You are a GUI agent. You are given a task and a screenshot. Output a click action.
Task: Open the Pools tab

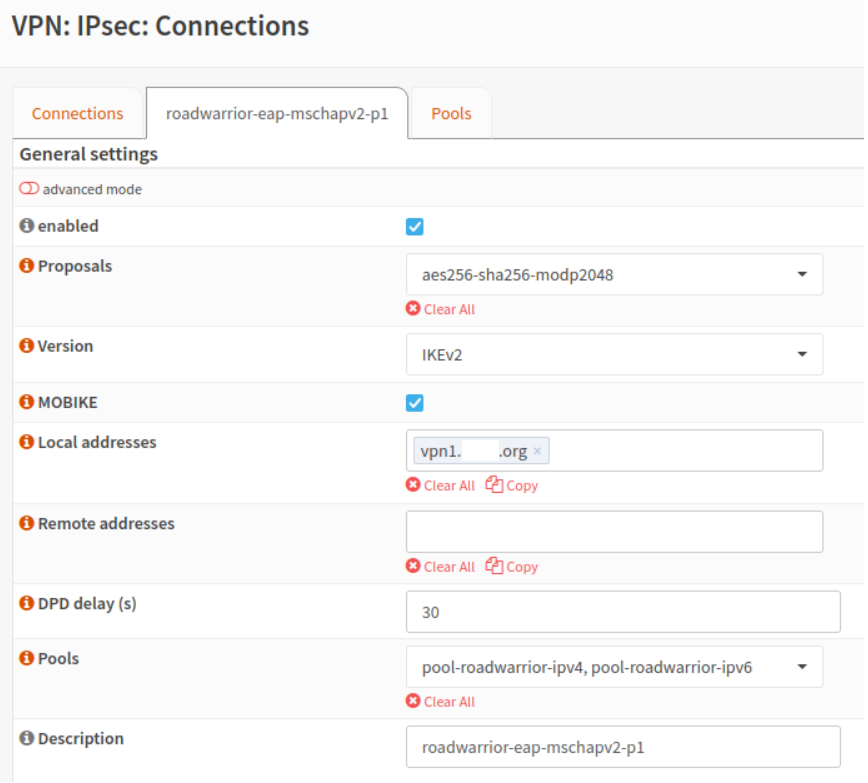[x=451, y=113]
